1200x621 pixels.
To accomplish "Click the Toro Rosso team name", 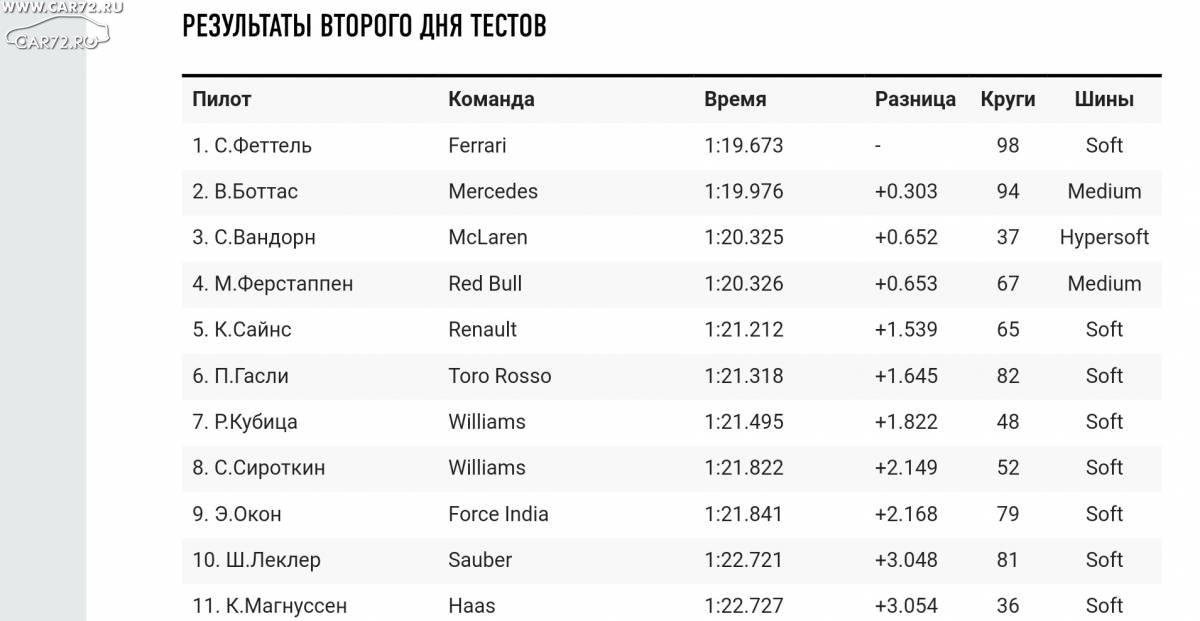I will coord(500,375).
